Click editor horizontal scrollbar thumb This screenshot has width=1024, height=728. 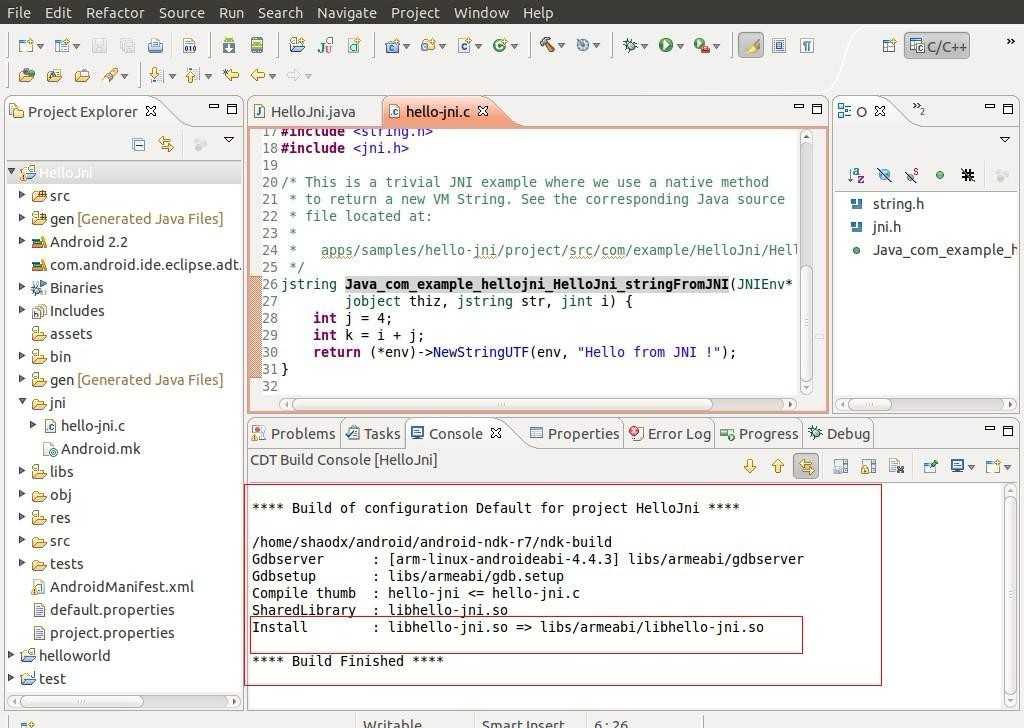click(502, 404)
